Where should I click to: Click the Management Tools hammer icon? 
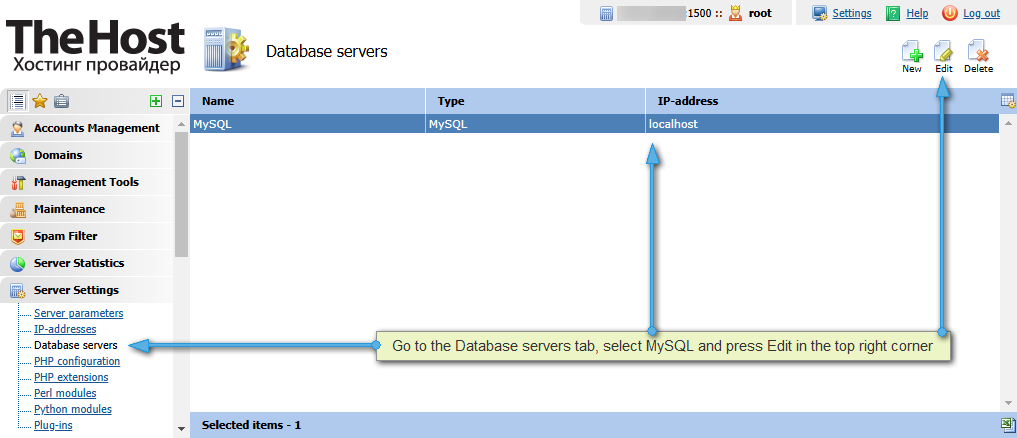click(18, 182)
